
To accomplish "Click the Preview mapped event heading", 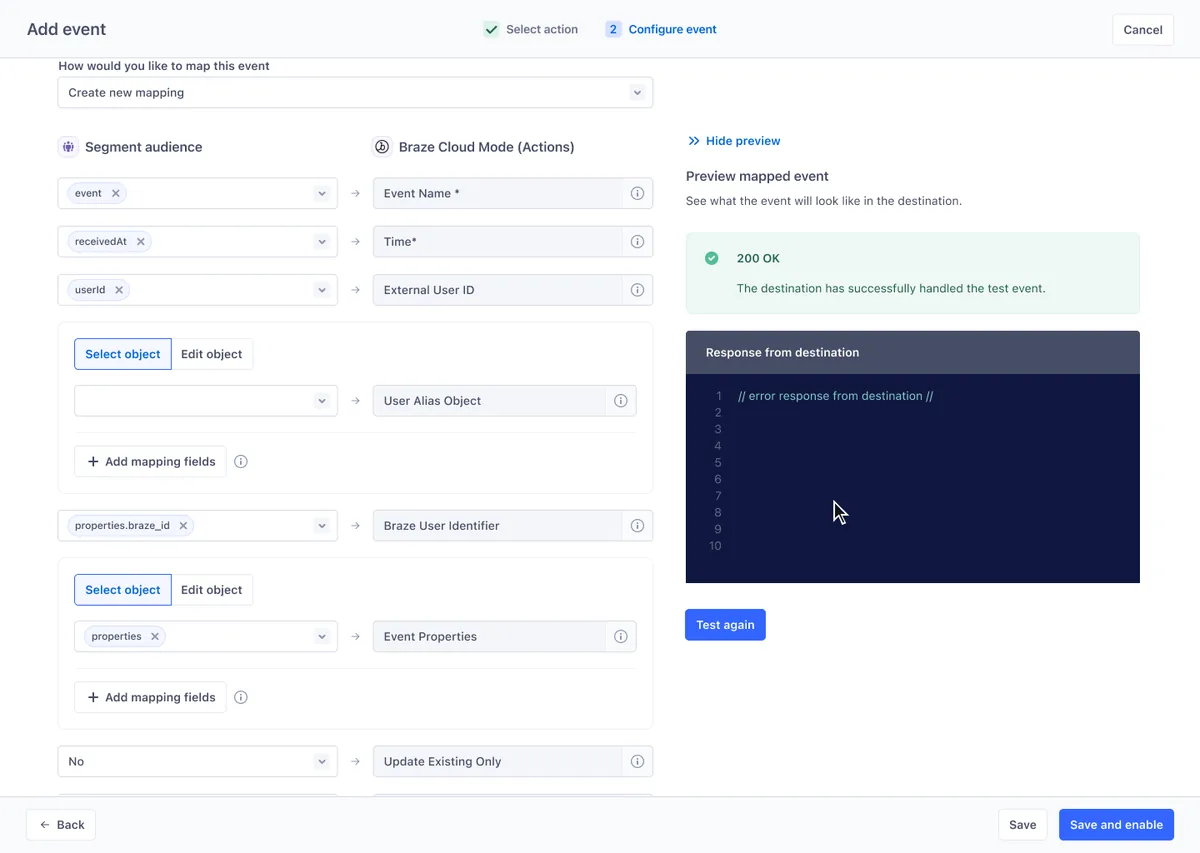I will (757, 176).
